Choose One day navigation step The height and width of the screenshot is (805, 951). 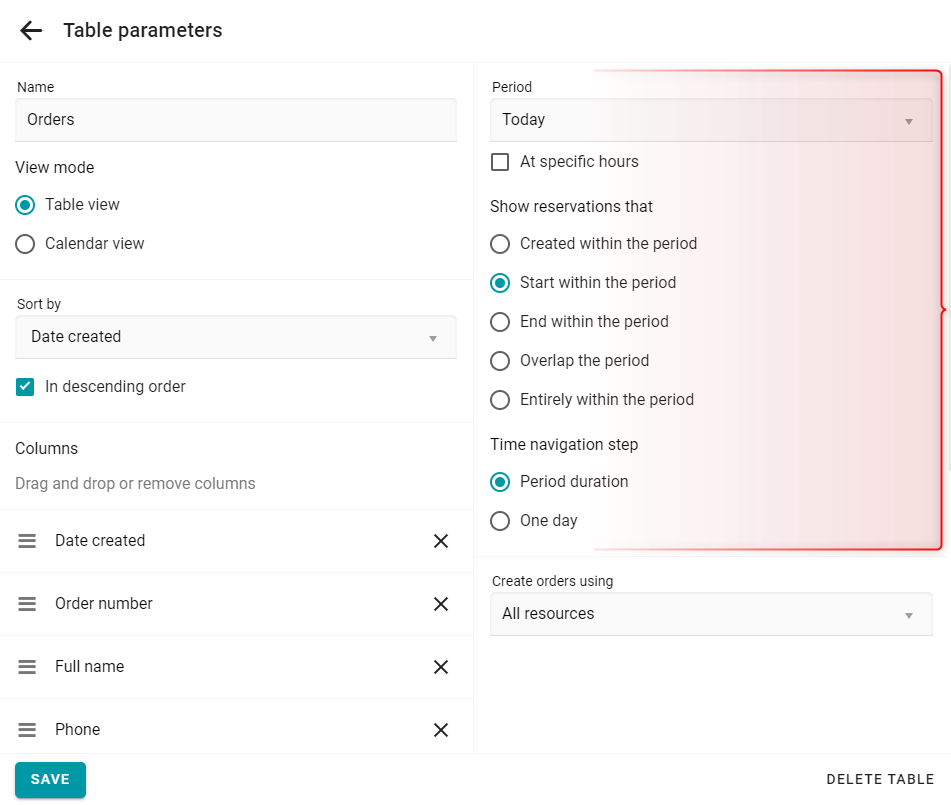click(500, 521)
